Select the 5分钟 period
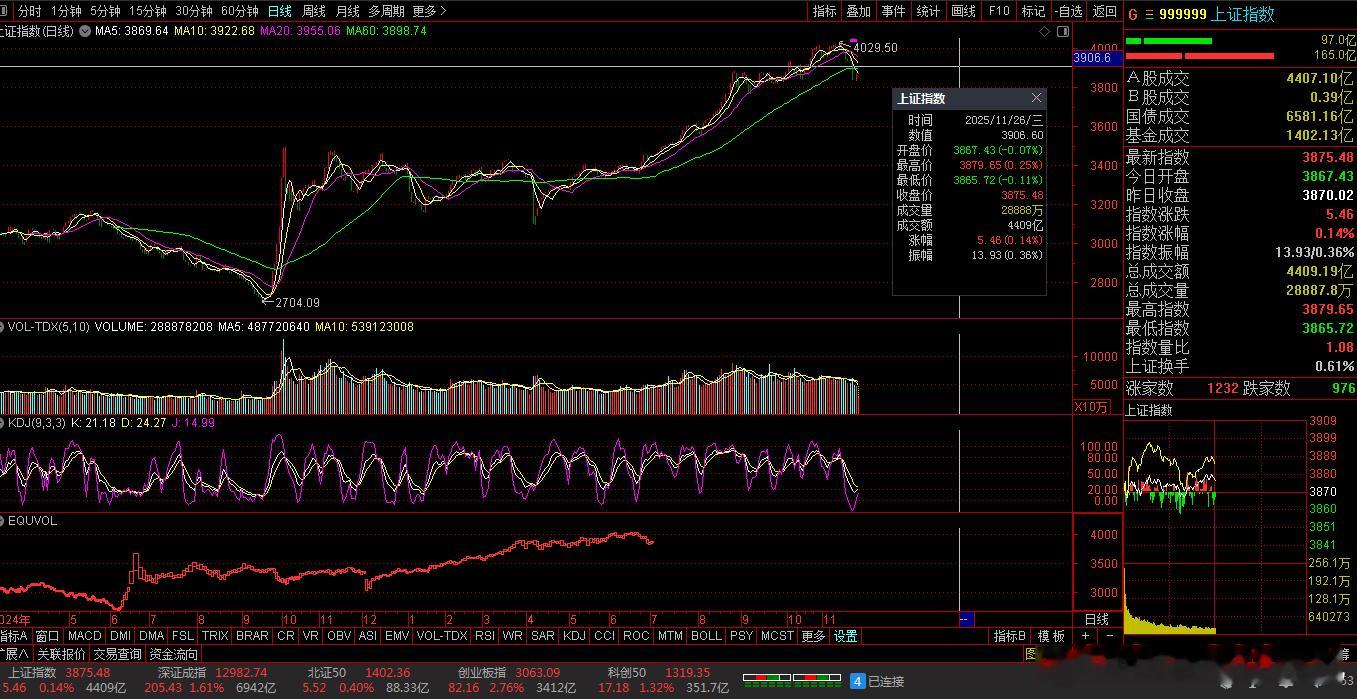Image resolution: width=1357 pixels, height=699 pixels. click(105, 11)
